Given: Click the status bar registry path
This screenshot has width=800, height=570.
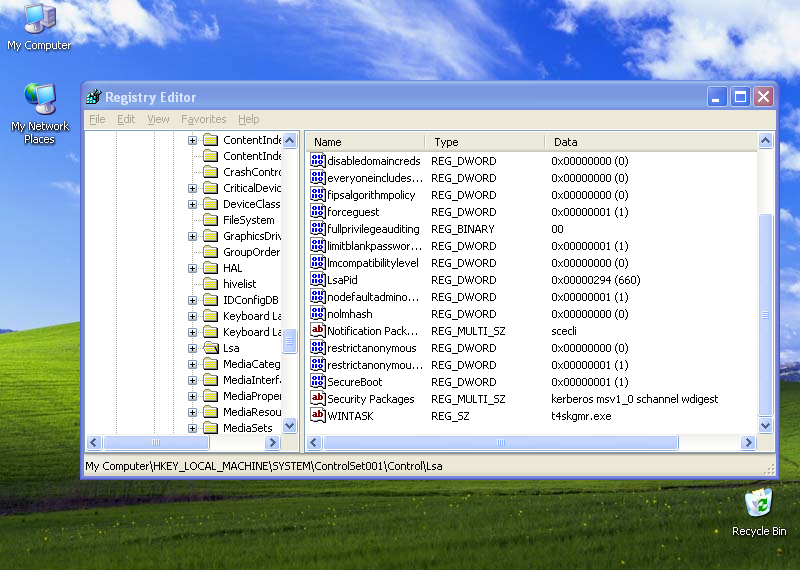Looking at the screenshot, I should [x=264, y=466].
